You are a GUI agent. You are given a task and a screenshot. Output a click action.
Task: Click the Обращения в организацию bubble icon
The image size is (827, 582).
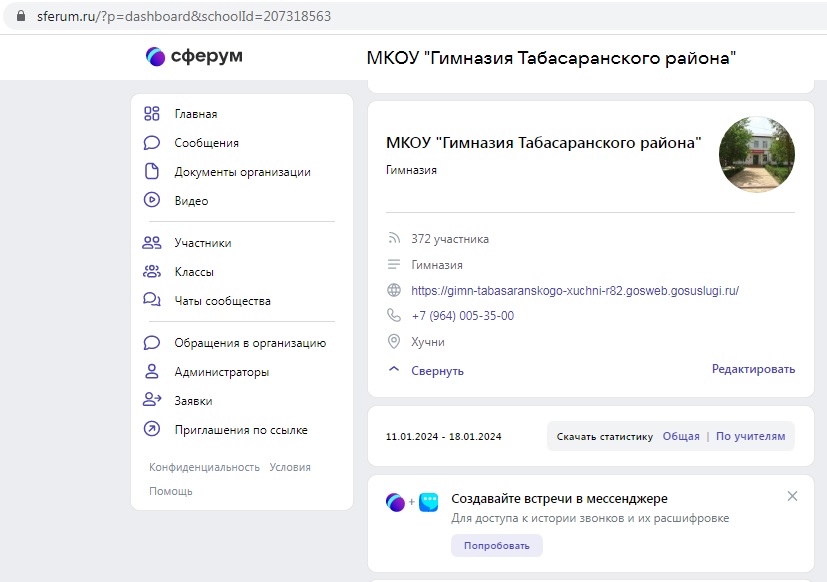[x=152, y=343]
